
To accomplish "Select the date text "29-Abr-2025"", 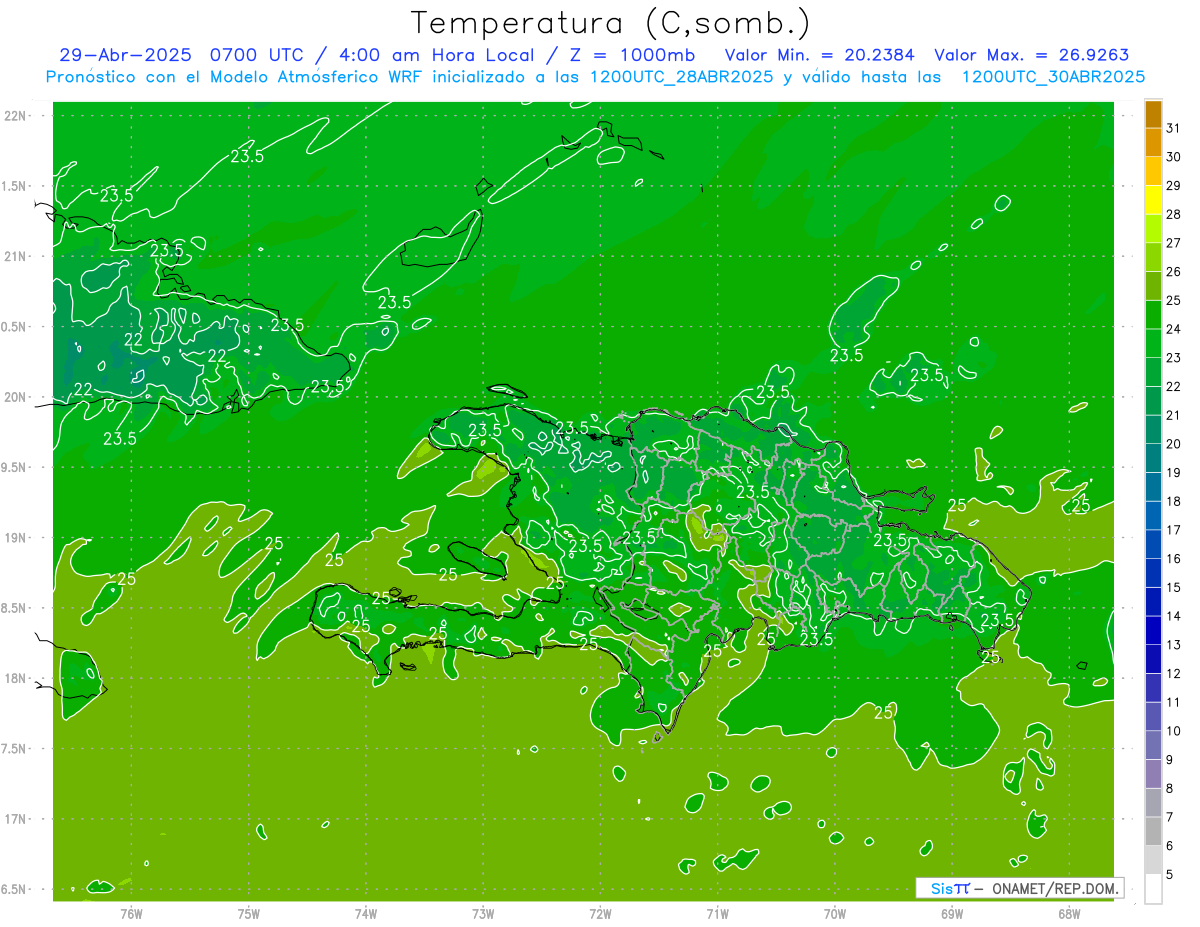I will pyautogui.click(x=127, y=56).
